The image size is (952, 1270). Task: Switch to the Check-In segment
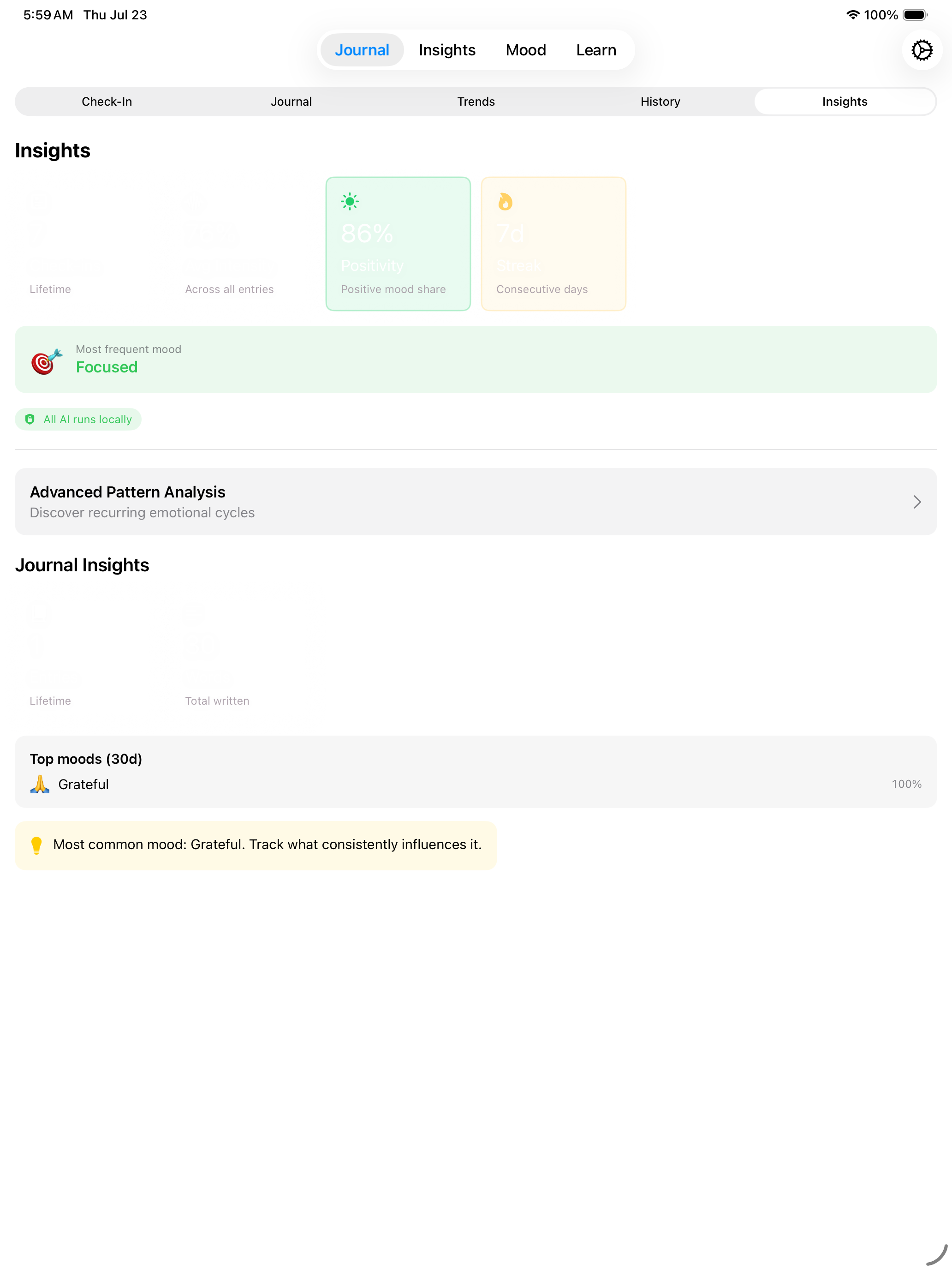coord(107,102)
